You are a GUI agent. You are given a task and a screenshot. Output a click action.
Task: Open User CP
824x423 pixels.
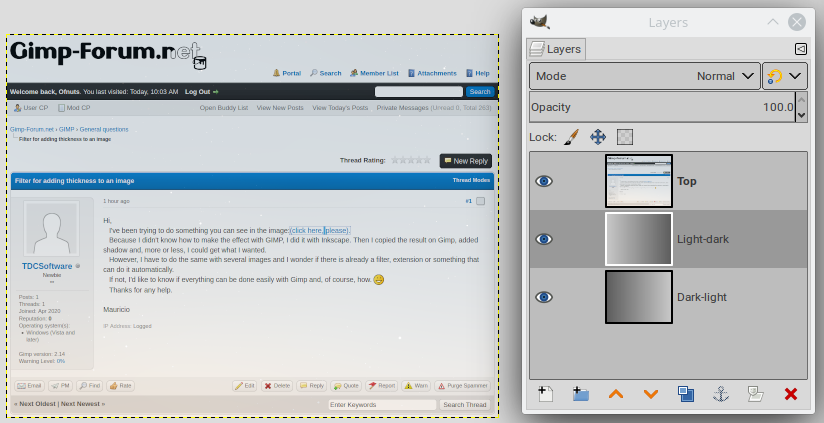(31, 108)
